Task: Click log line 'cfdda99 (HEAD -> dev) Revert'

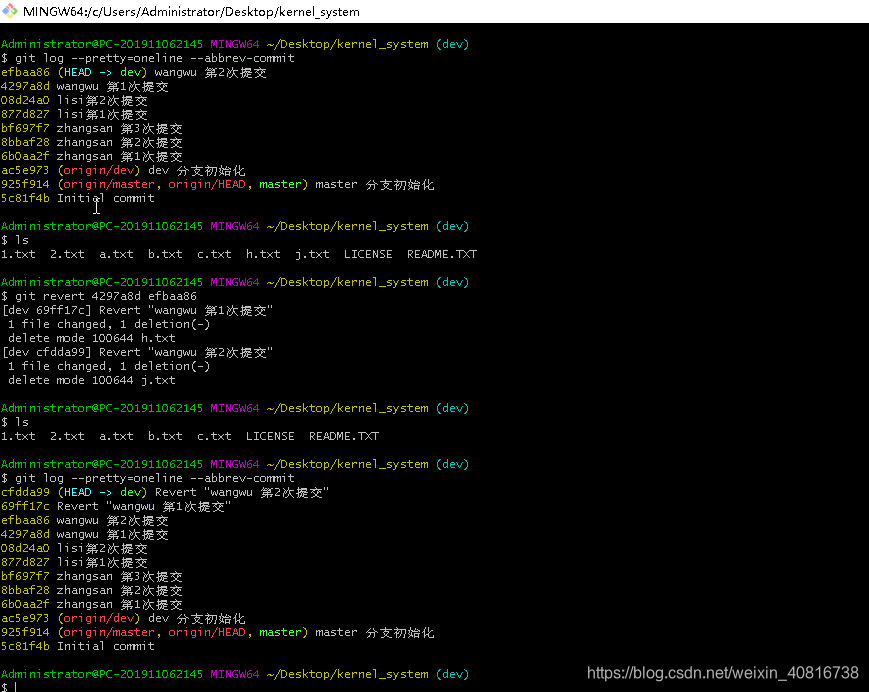Action: click(165, 493)
